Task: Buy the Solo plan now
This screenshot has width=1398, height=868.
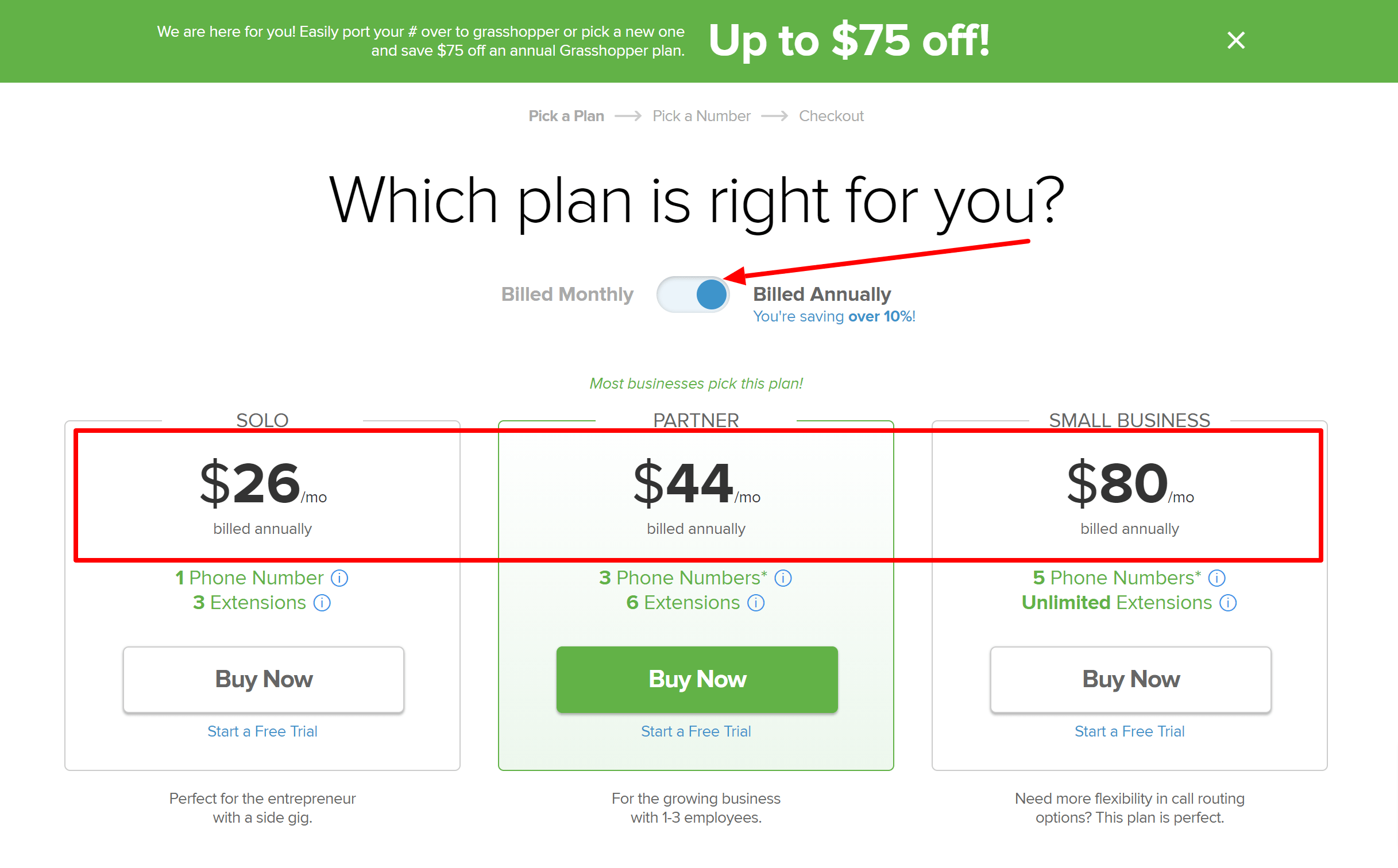Action: 264,680
